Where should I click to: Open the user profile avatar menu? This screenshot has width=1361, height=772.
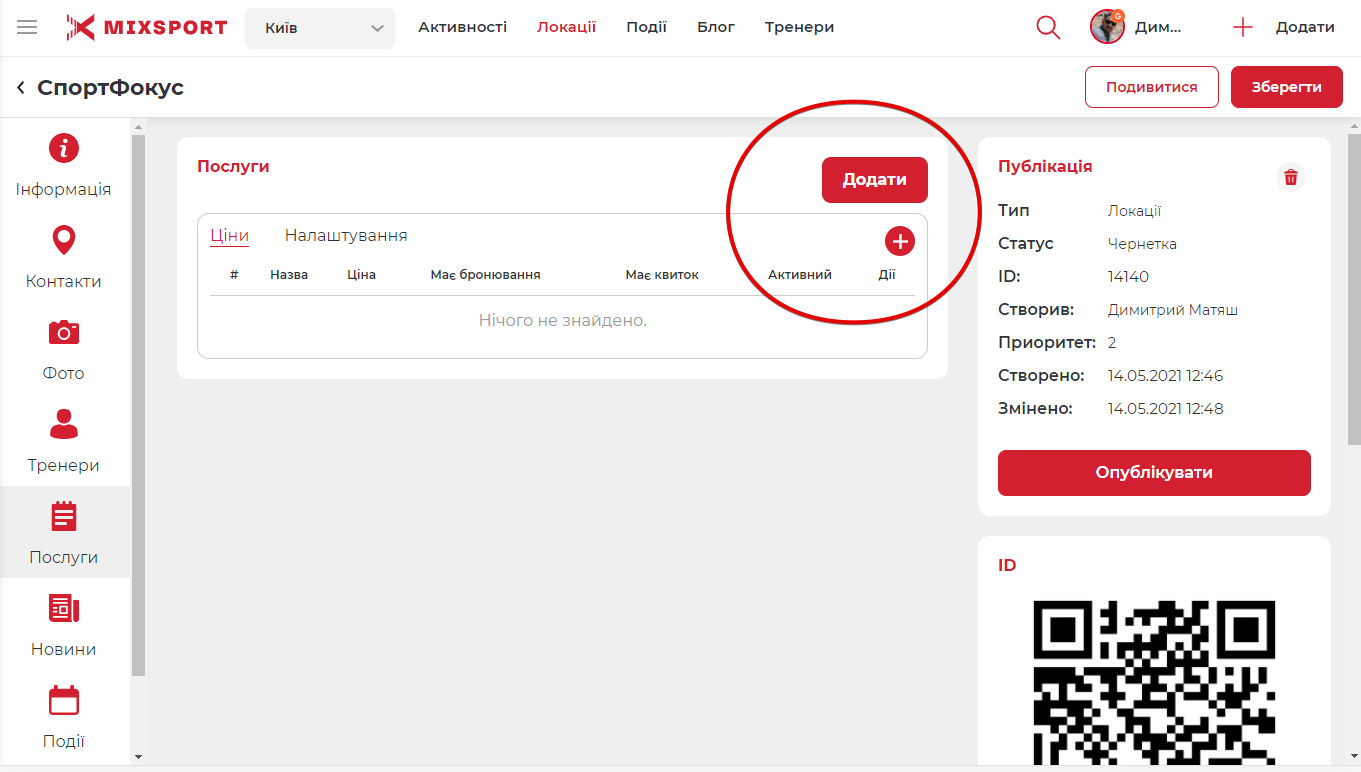coord(1108,27)
